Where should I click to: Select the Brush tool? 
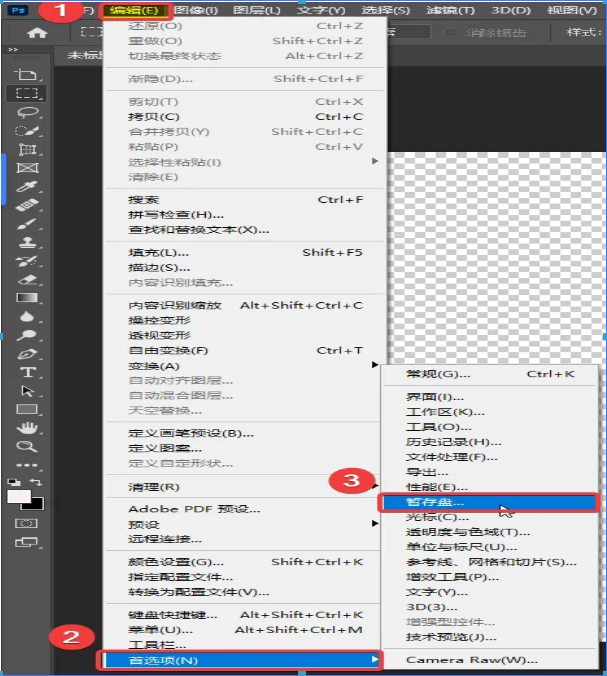point(27,224)
